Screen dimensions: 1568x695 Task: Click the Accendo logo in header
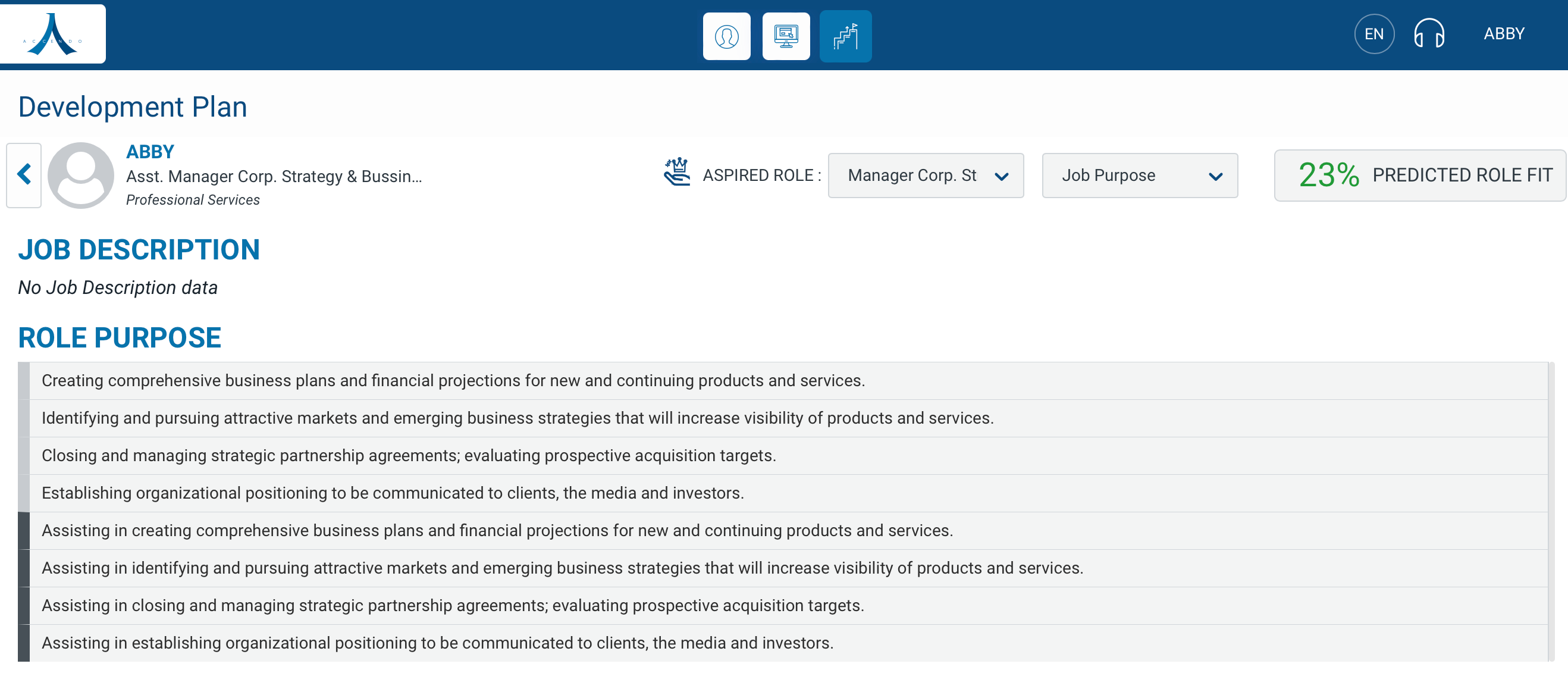[x=53, y=34]
